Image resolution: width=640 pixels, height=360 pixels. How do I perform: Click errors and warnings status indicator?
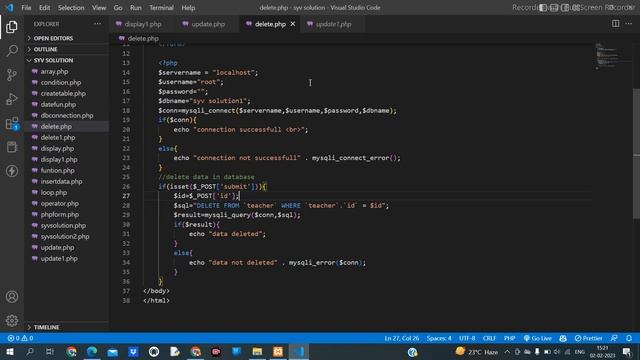pyautogui.click(x=20, y=338)
